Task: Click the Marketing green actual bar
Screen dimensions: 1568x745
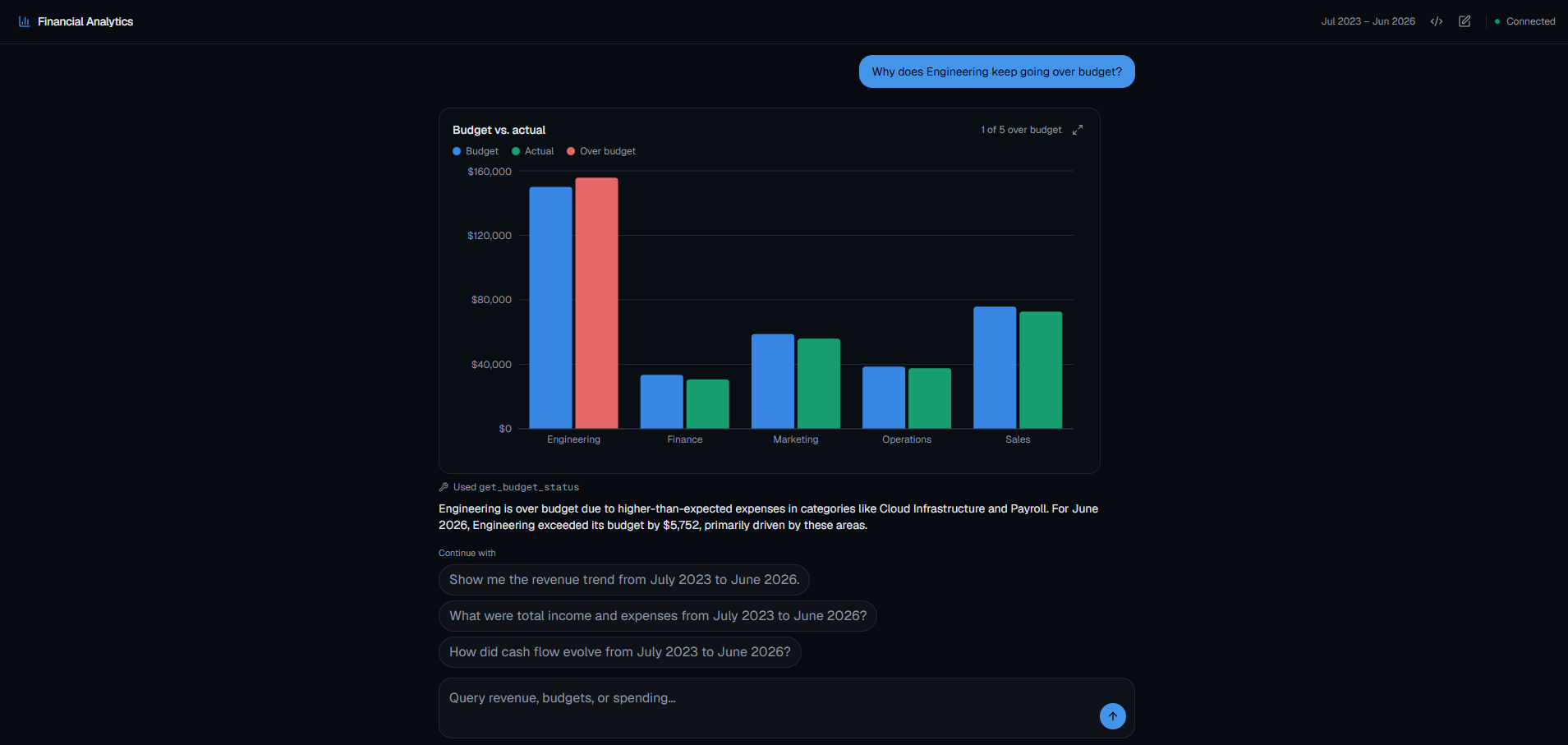Action: (818, 384)
